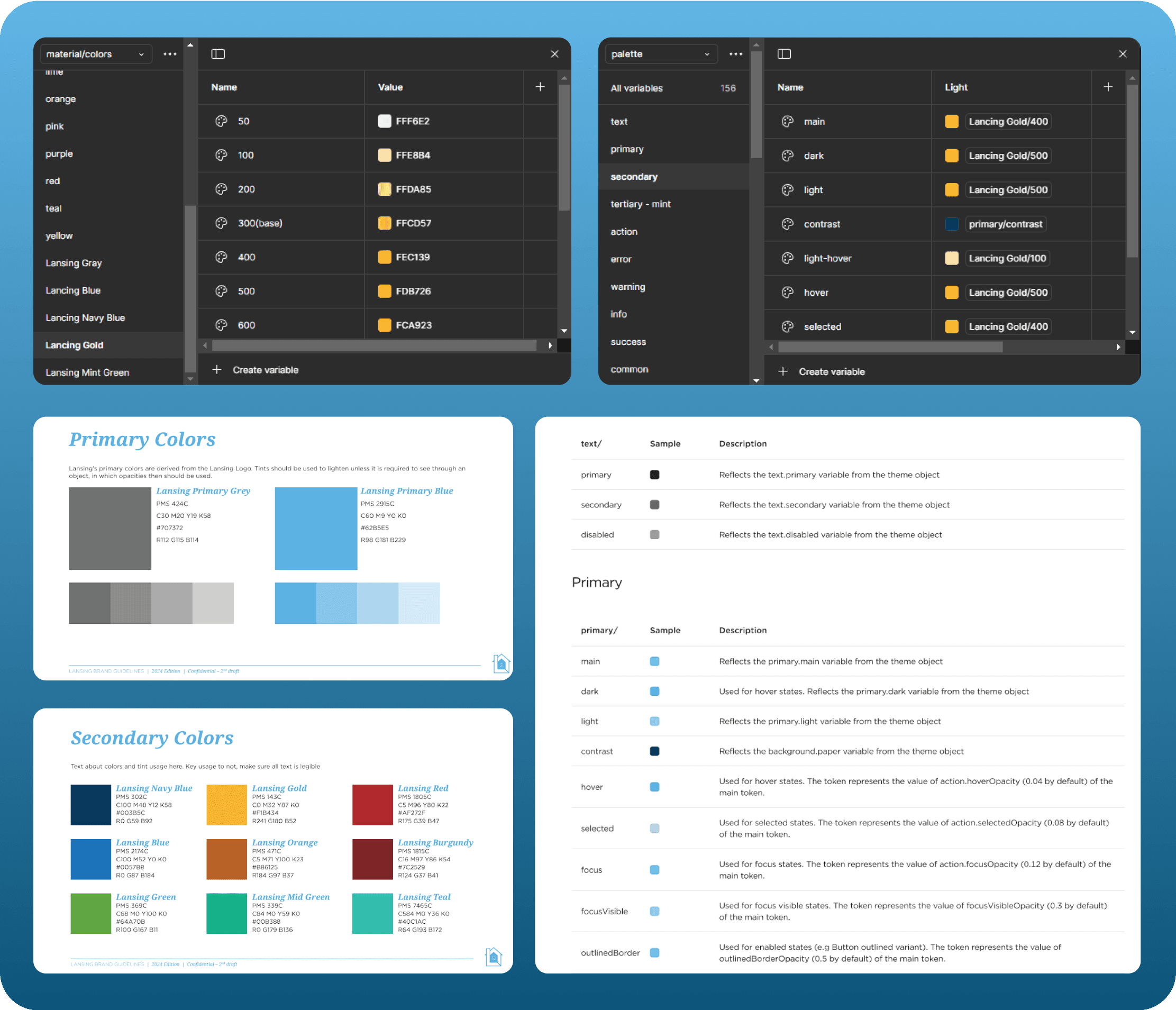Click the color variable icon for 100

[x=221, y=155]
